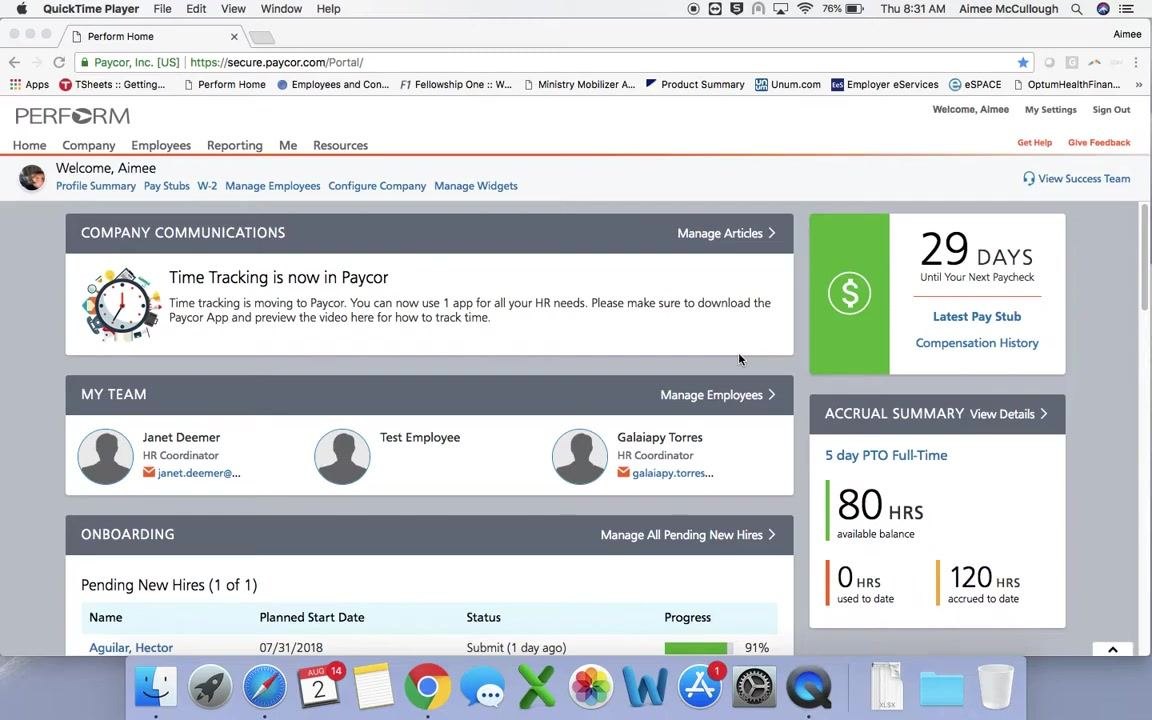This screenshot has width=1152, height=720.
Task: Open Accrual Summary View Details
Action: point(1008,414)
